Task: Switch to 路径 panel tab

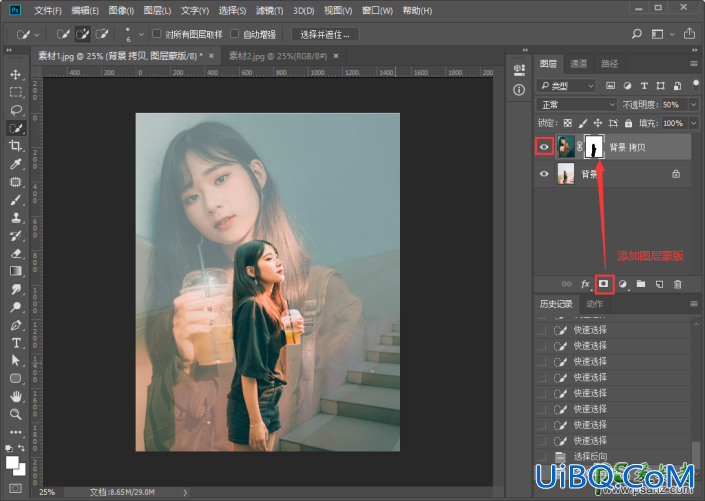Action: pos(609,63)
